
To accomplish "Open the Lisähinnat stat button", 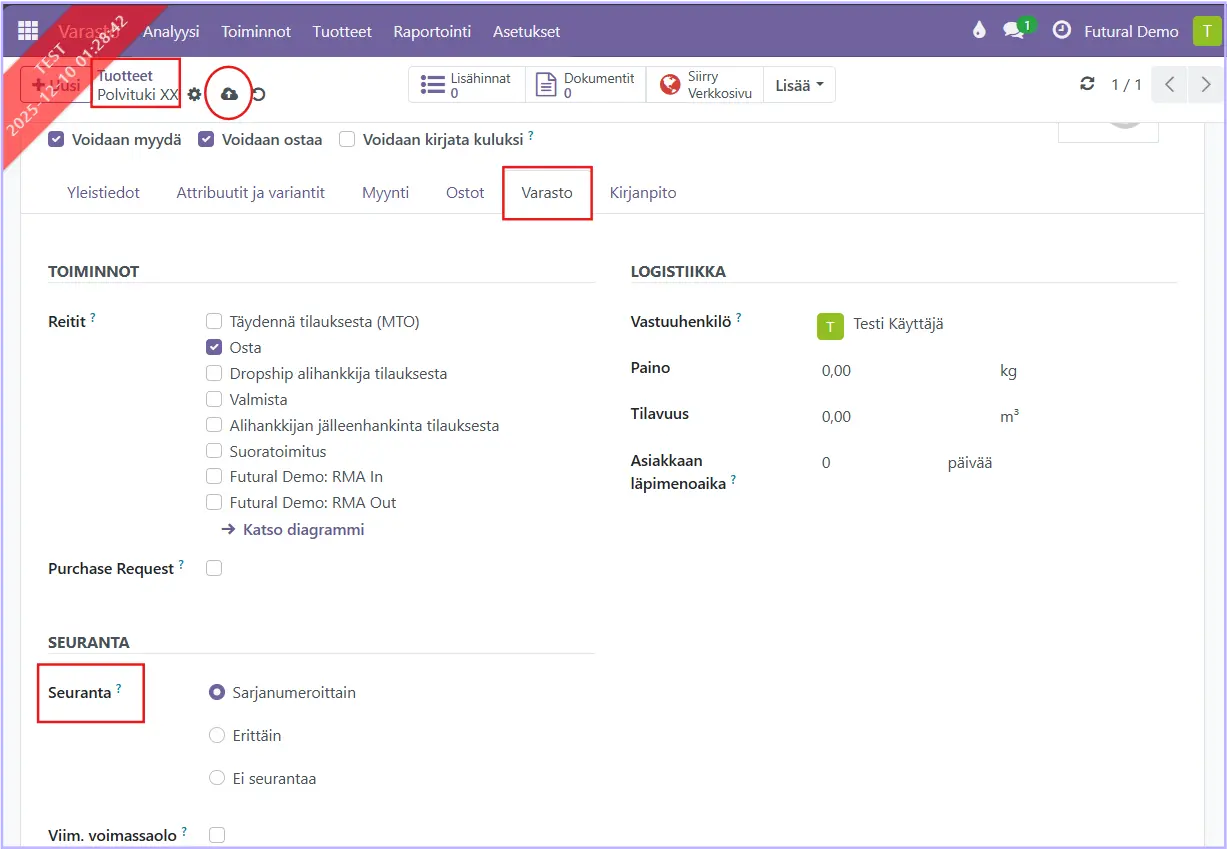I will (x=467, y=85).
